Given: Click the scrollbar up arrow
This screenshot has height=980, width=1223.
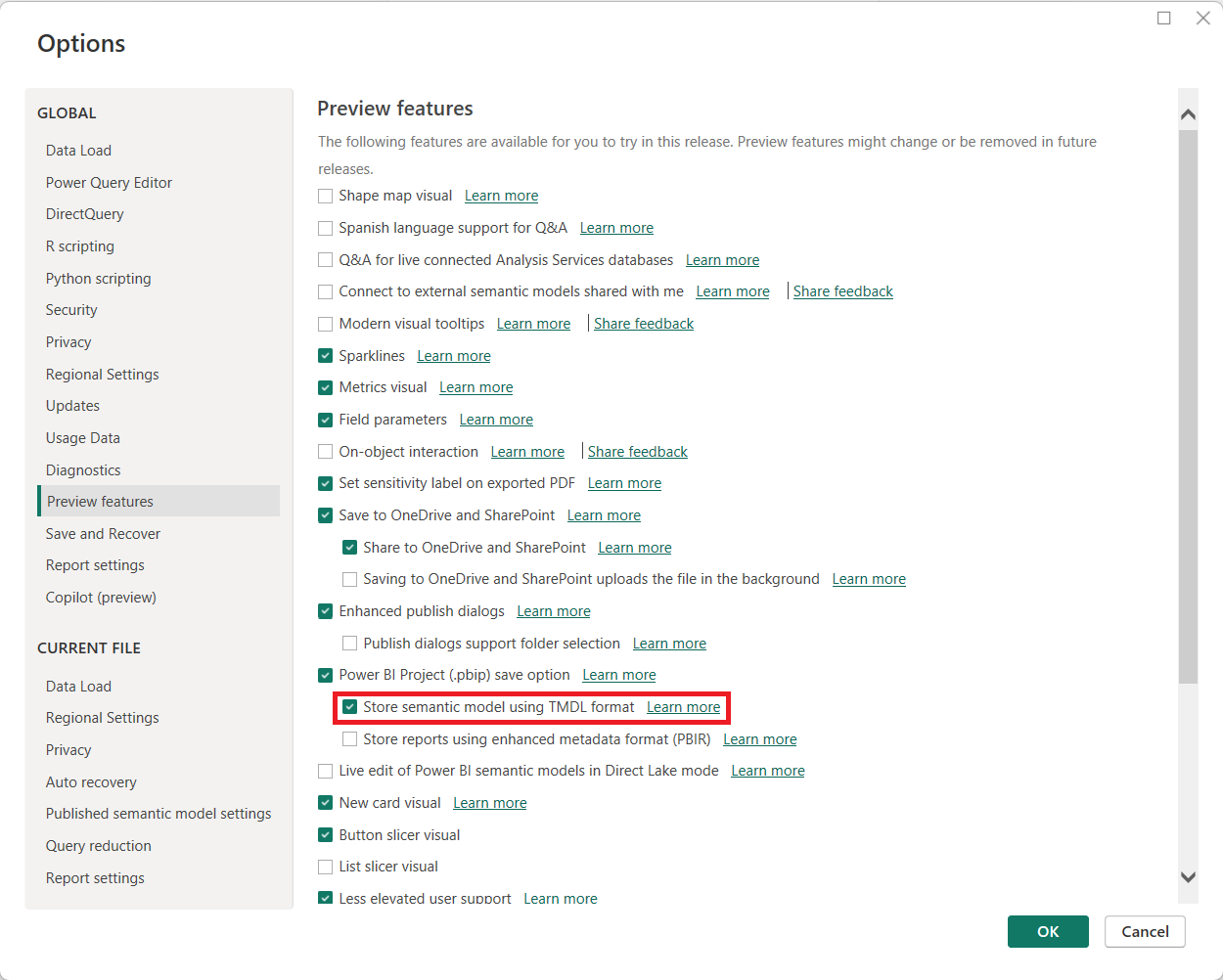Looking at the screenshot, I should pyautogui.click(x=1188, y=114).
